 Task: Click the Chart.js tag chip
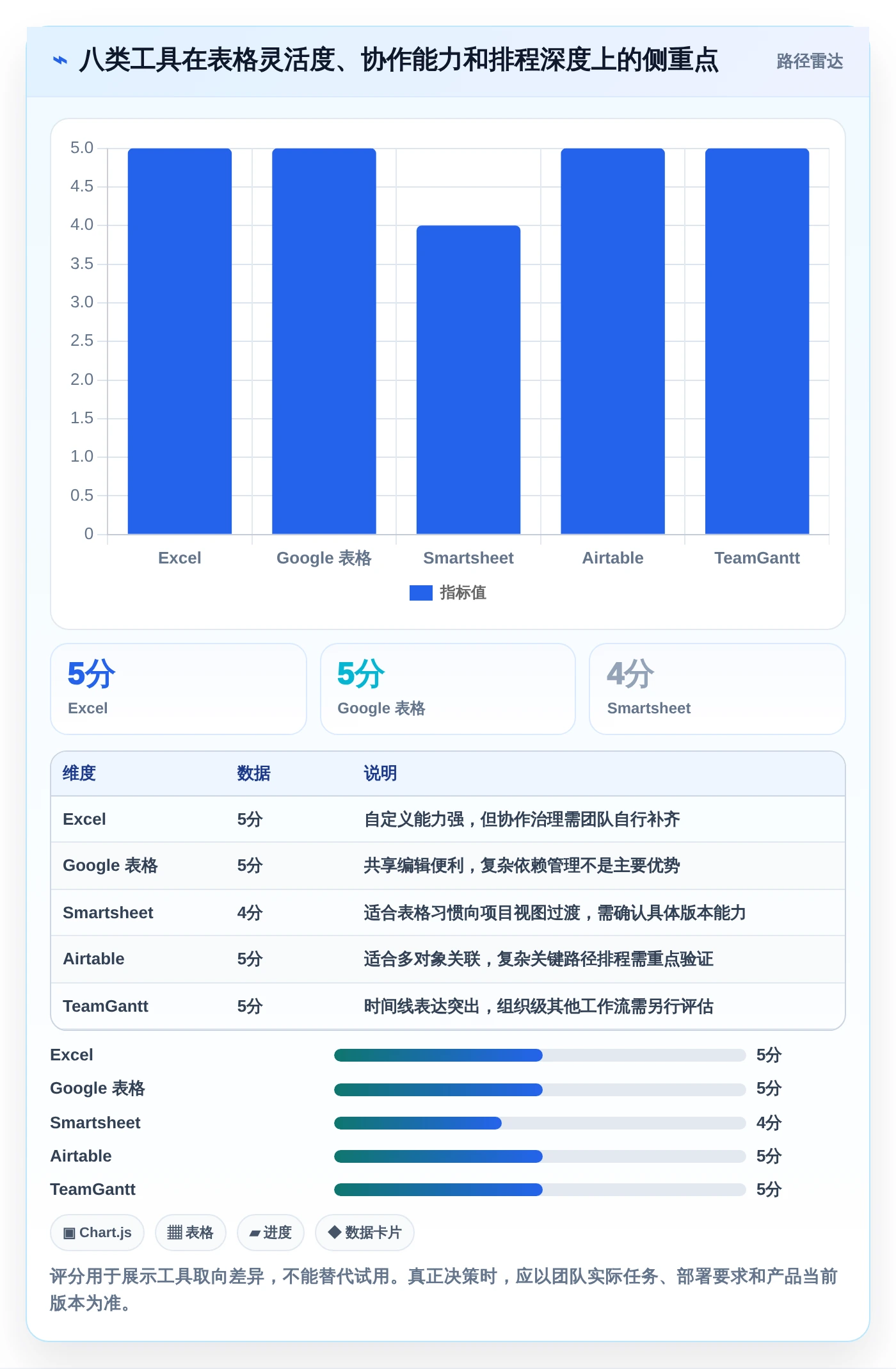pyautogui.click(x=97, y=1233)
